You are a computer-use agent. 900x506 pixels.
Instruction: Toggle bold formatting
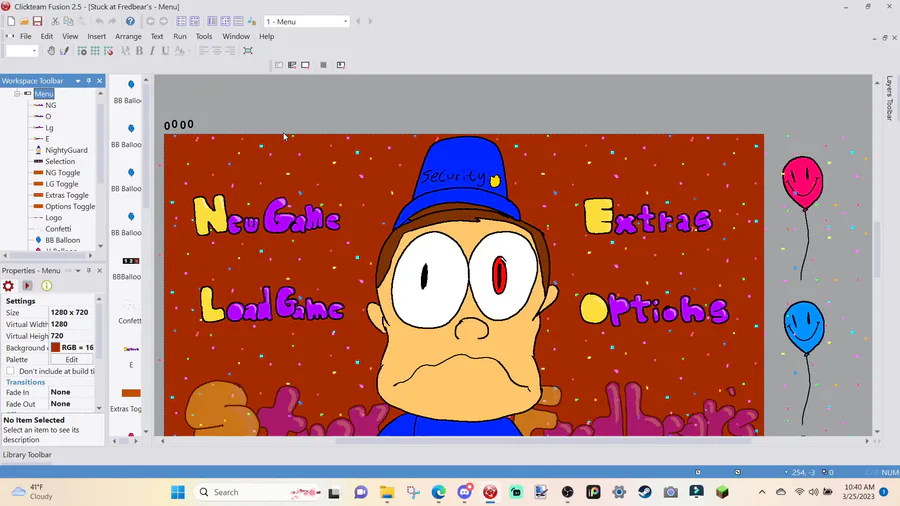click(x=139, y=50)
